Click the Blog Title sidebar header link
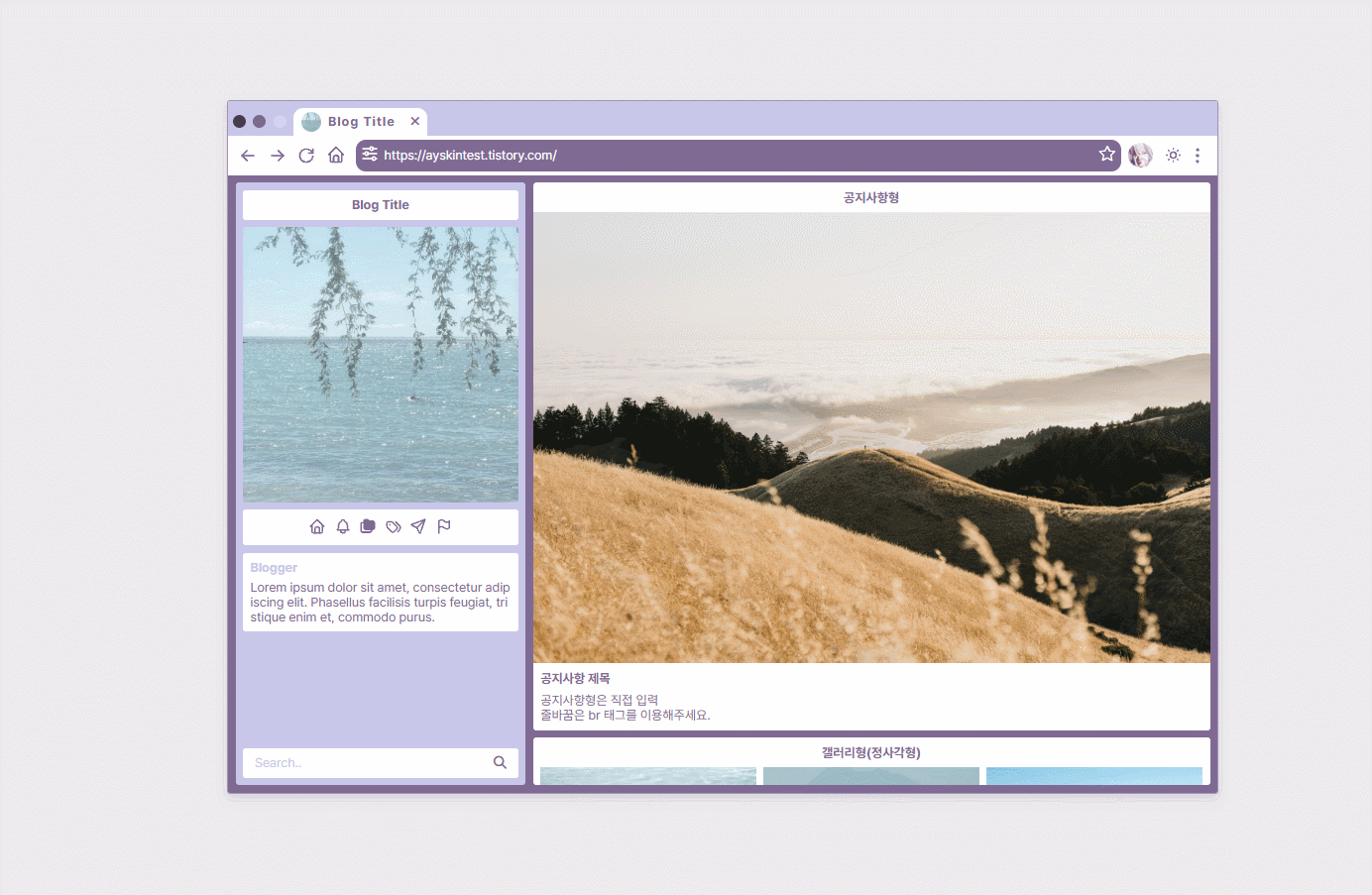Viewport: 1372px width, 895px height. (381, 205)
